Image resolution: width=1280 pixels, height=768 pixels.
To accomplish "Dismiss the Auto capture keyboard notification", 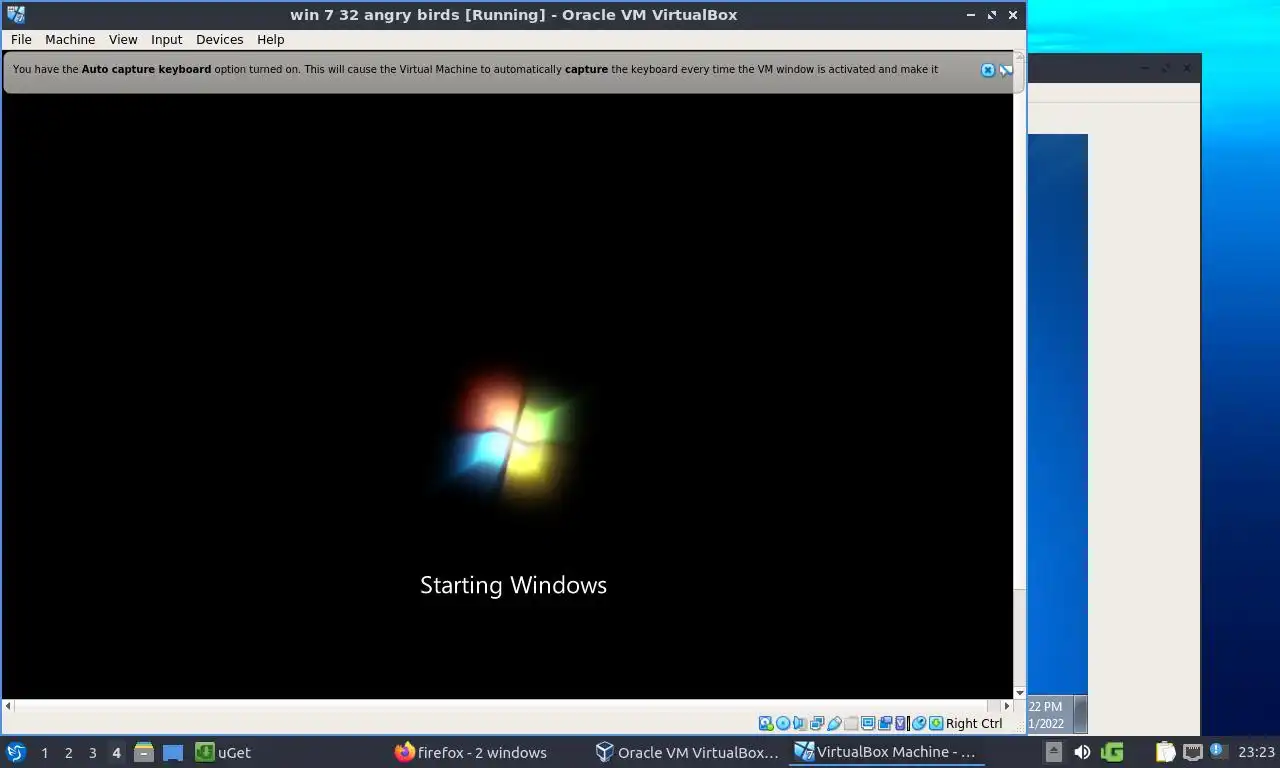I will (988, 70).
